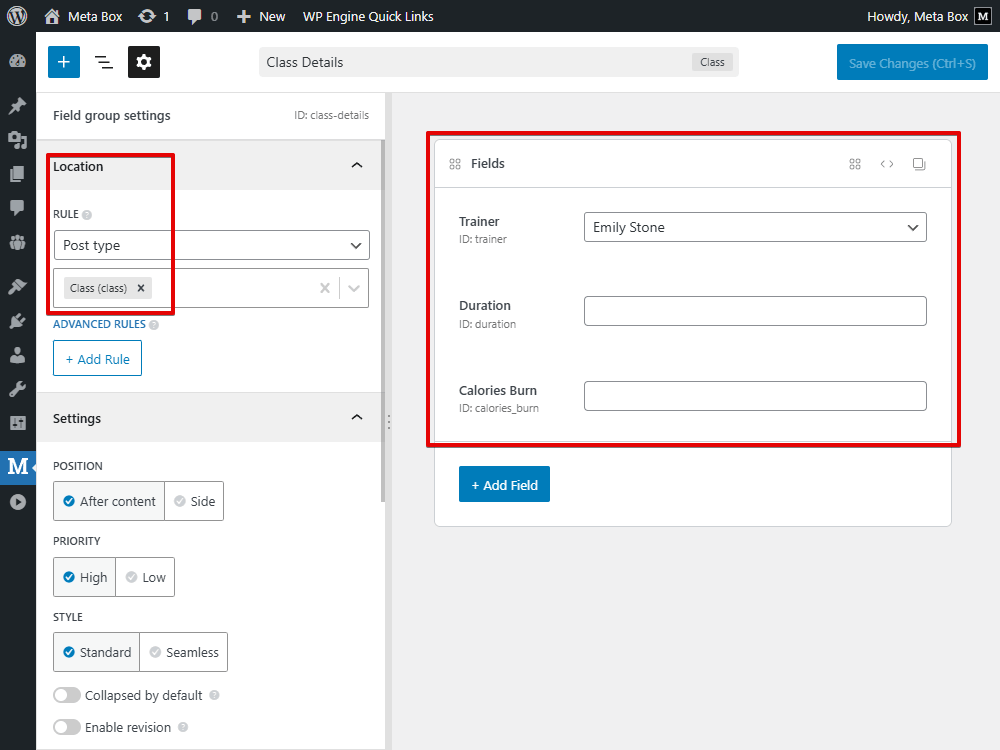Open the Comments sidebar icon

coord(17,207)
